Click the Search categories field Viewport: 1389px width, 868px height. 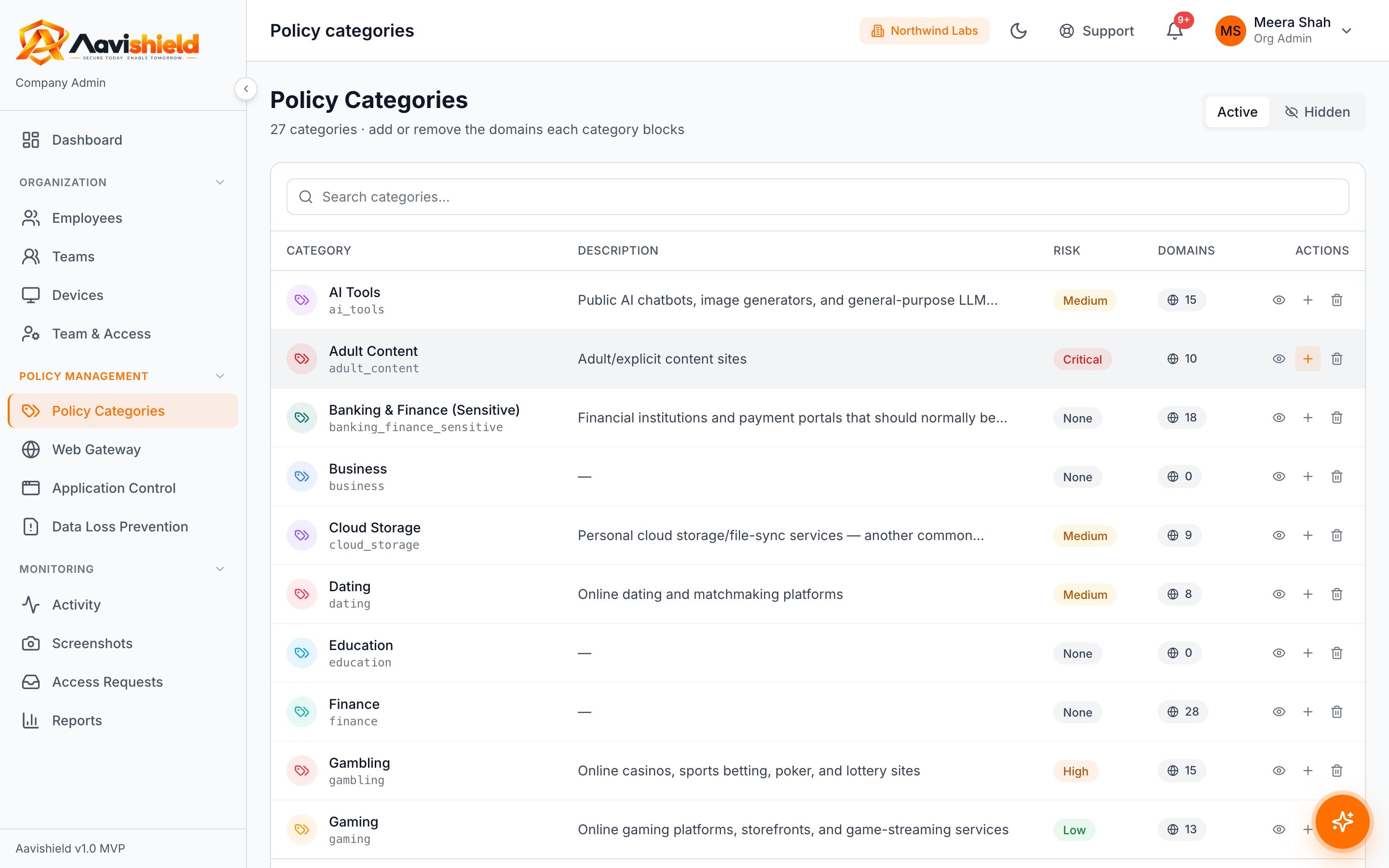[817, 197]
